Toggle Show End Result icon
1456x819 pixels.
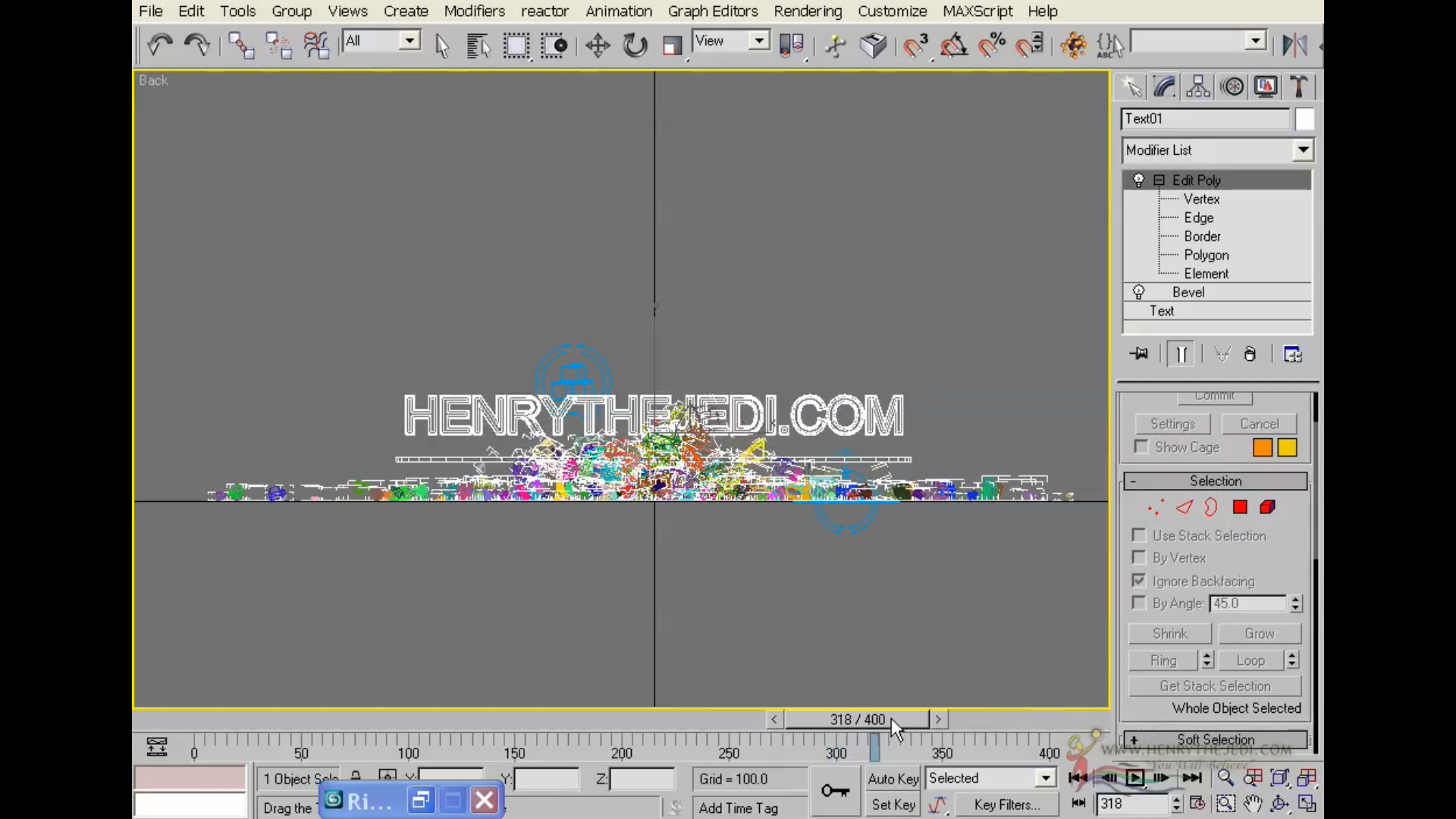[x=1181, y=354]
